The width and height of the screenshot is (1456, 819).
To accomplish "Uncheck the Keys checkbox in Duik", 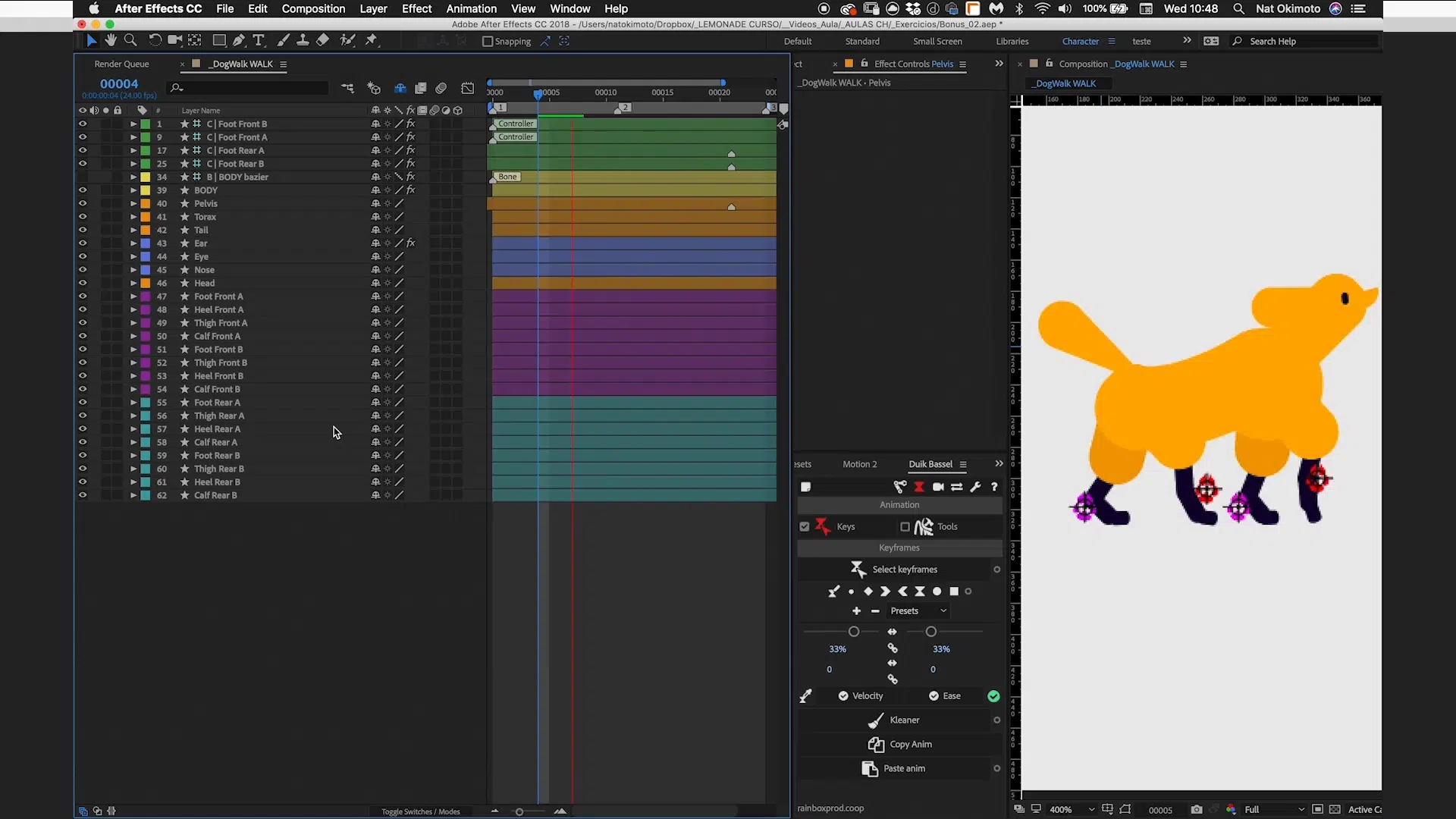I will 805,526.
